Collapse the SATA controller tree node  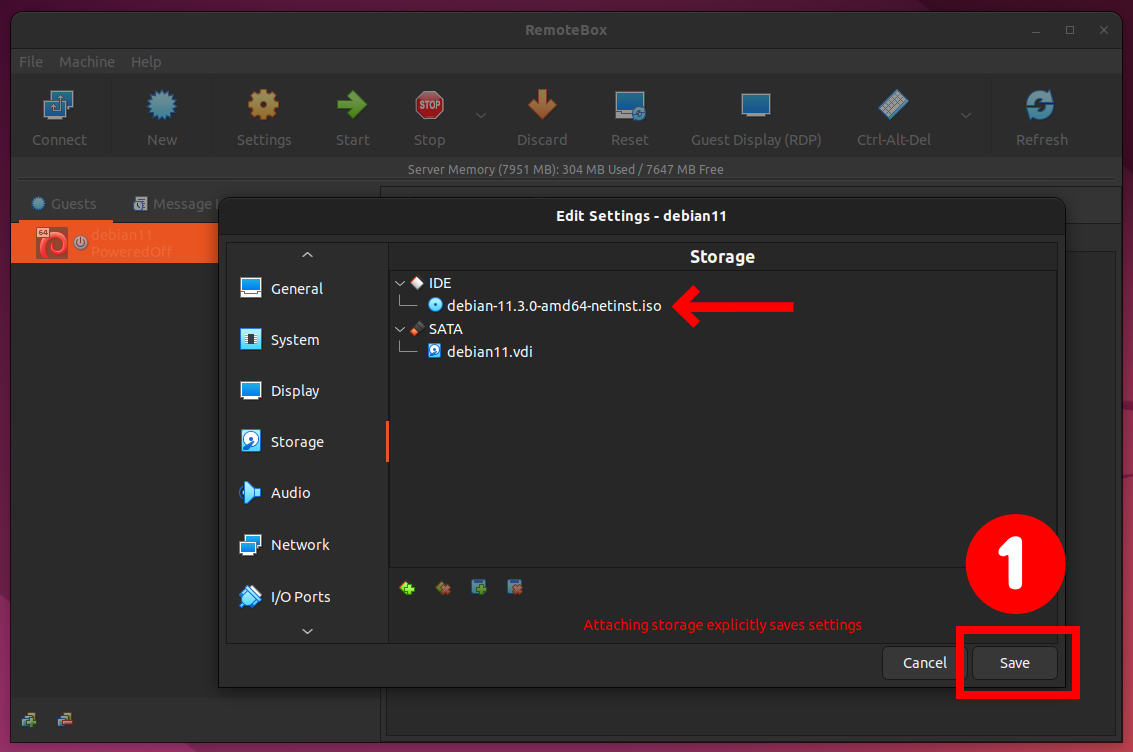(x=400, y=329)
